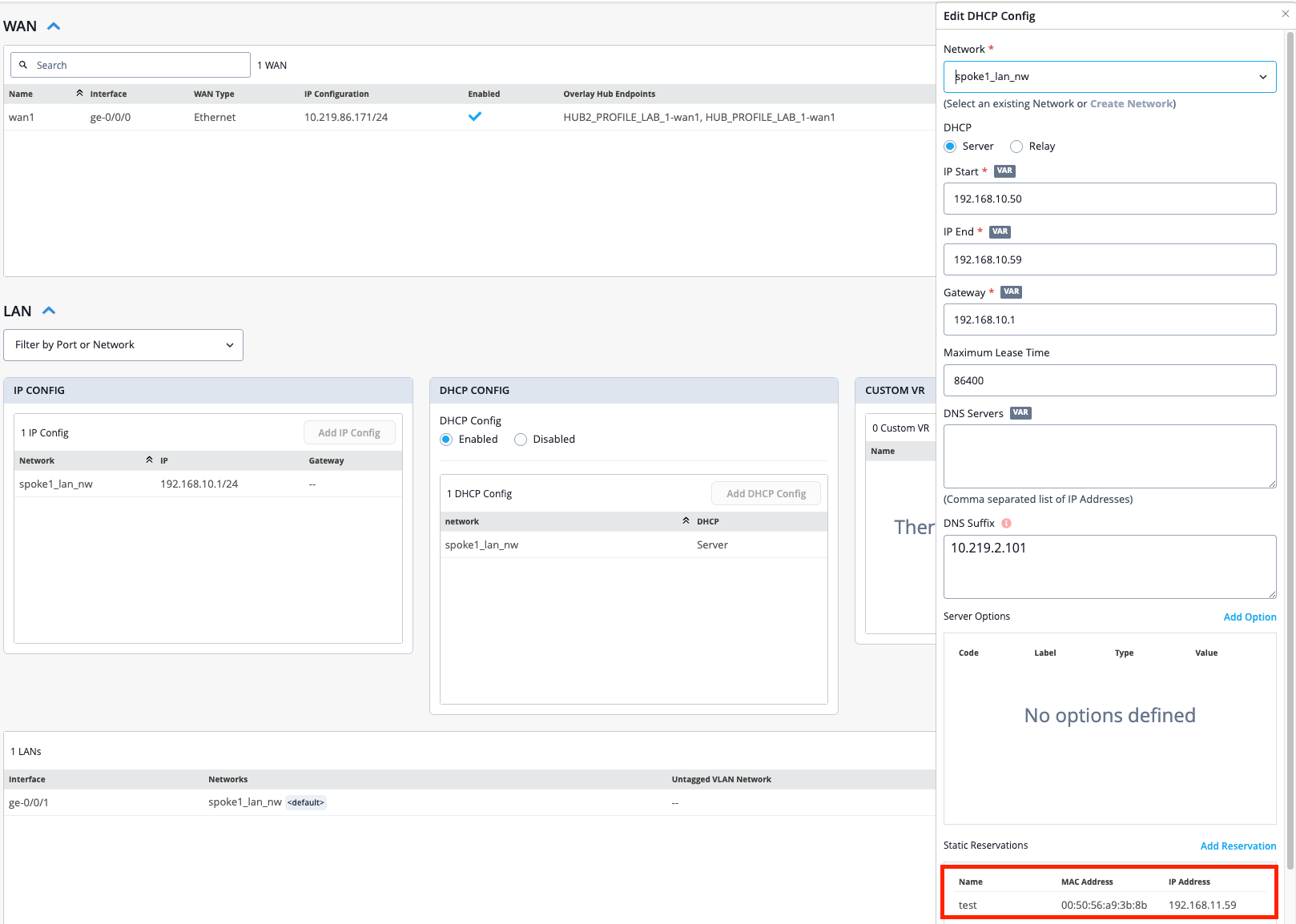This screenshot has width=1296, height=924.
Task: Click the Networks column header in LANs table
Action: point(228,780)
